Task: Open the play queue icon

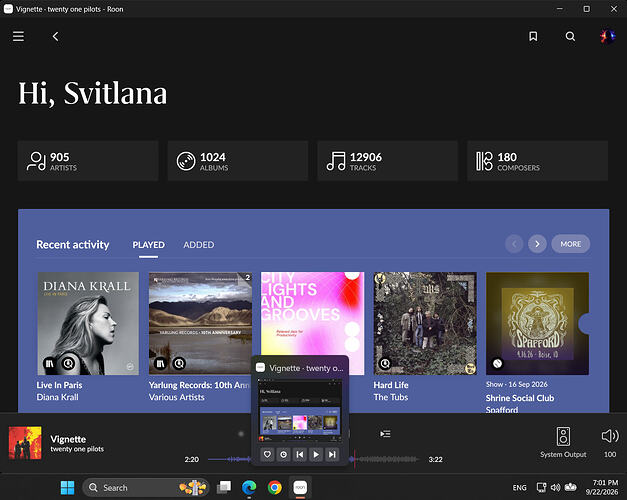Action: [x=385, y=434]
